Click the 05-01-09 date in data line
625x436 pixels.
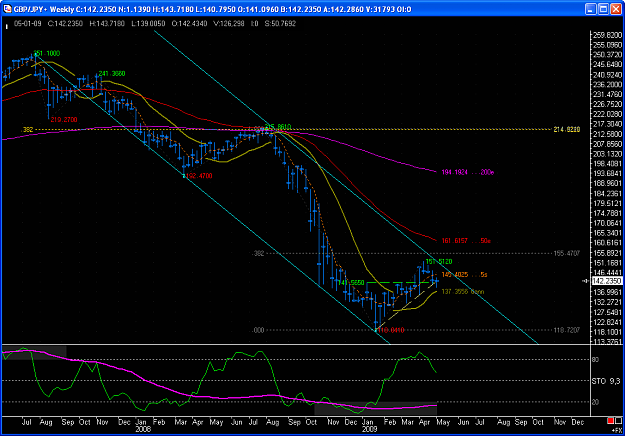coord(28,24)
